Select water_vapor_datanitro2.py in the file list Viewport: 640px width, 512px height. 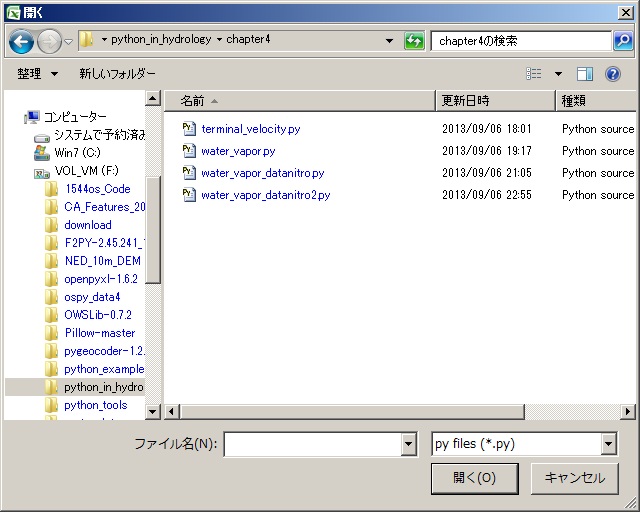(265, 195)
